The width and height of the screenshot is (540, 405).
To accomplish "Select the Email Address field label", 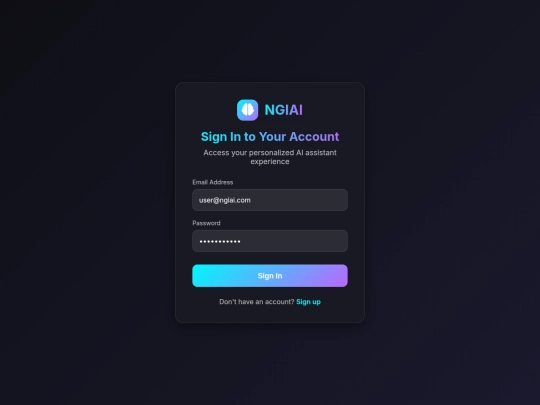I will click(212, 182).
